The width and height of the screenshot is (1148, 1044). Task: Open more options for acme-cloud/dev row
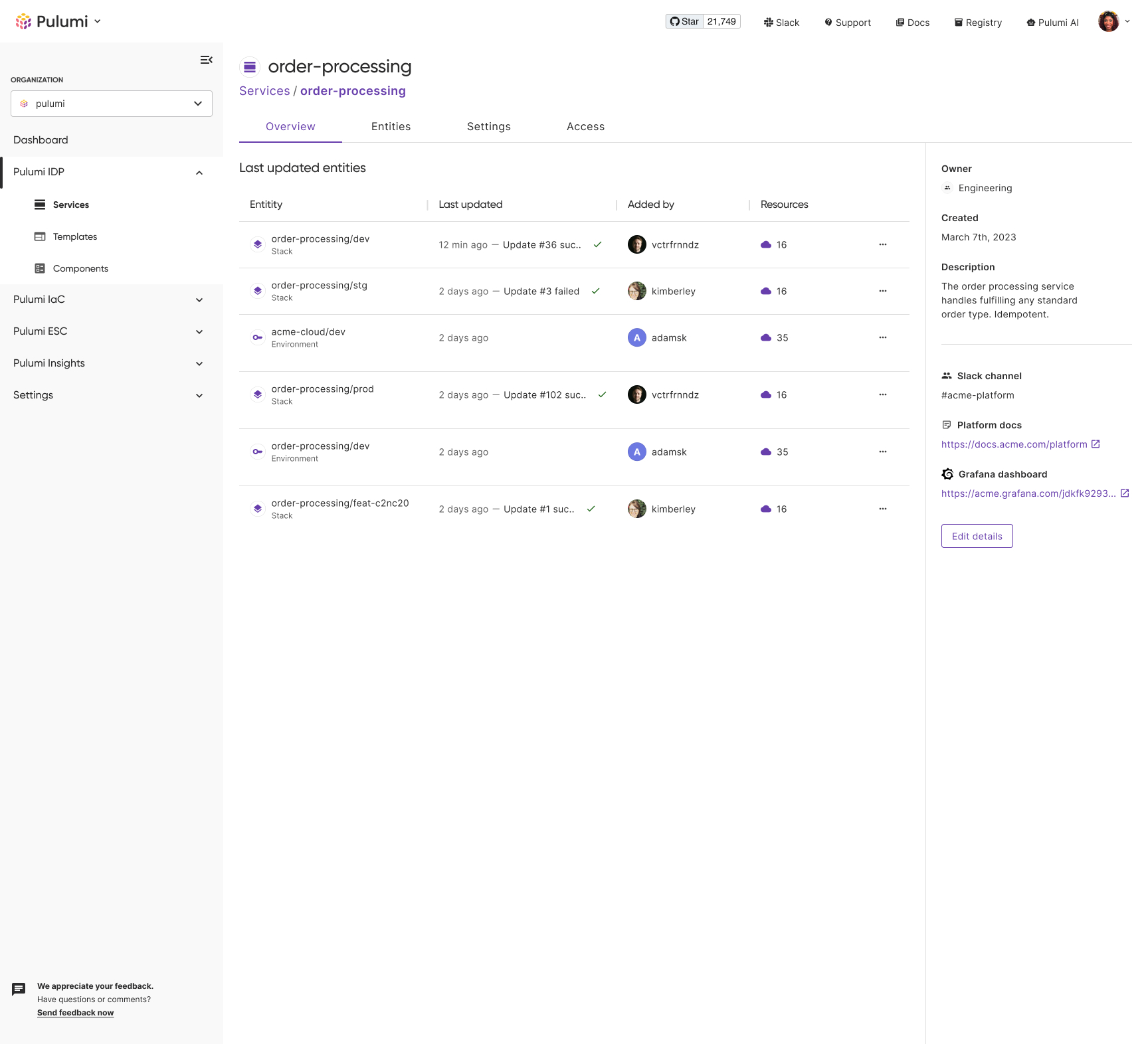point(883,337)
